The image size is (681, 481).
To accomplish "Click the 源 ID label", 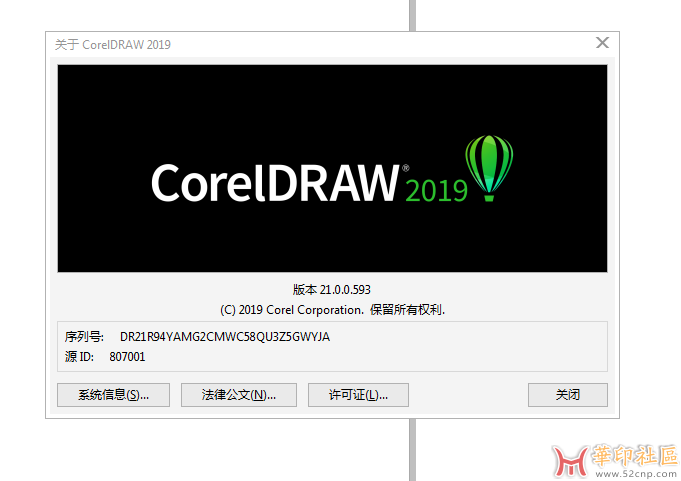I will pyautogui.click(x=80, y=356).
